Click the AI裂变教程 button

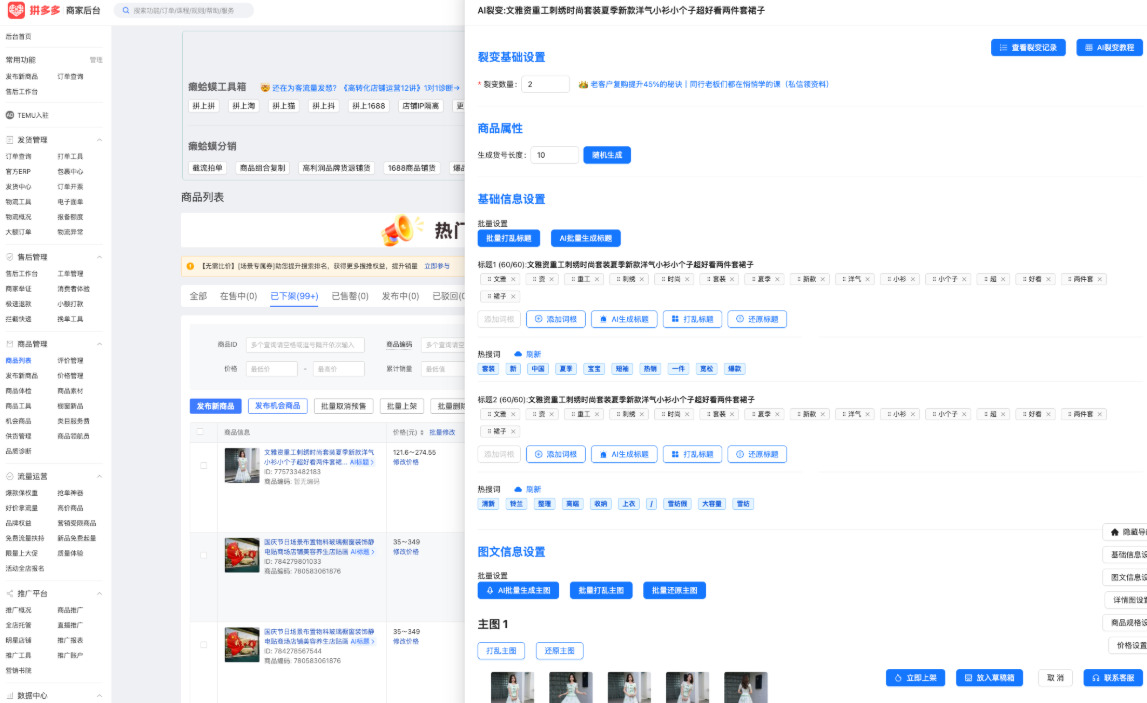pos(1109,48)
